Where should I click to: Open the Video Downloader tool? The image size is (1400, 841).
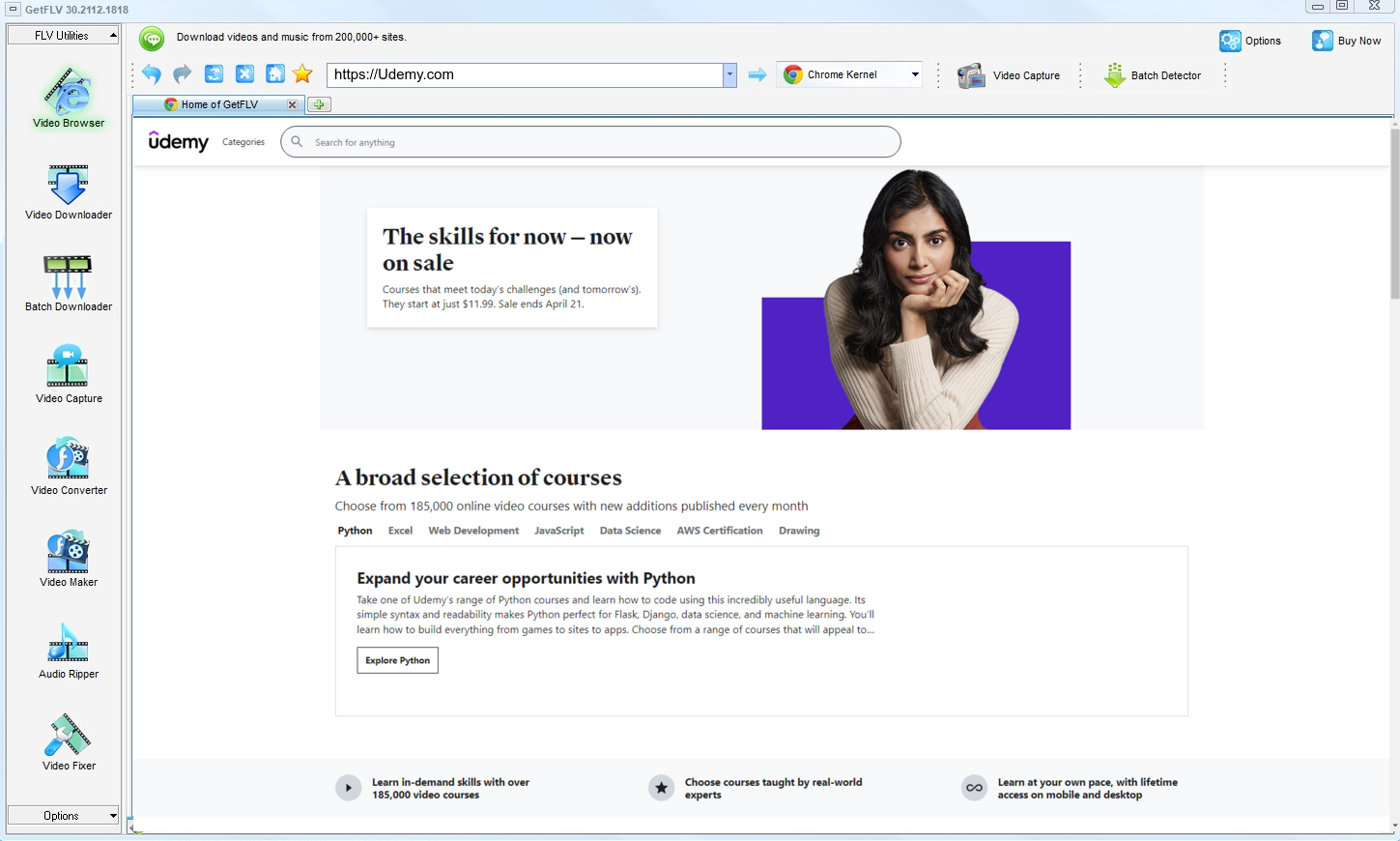point(69,191)
